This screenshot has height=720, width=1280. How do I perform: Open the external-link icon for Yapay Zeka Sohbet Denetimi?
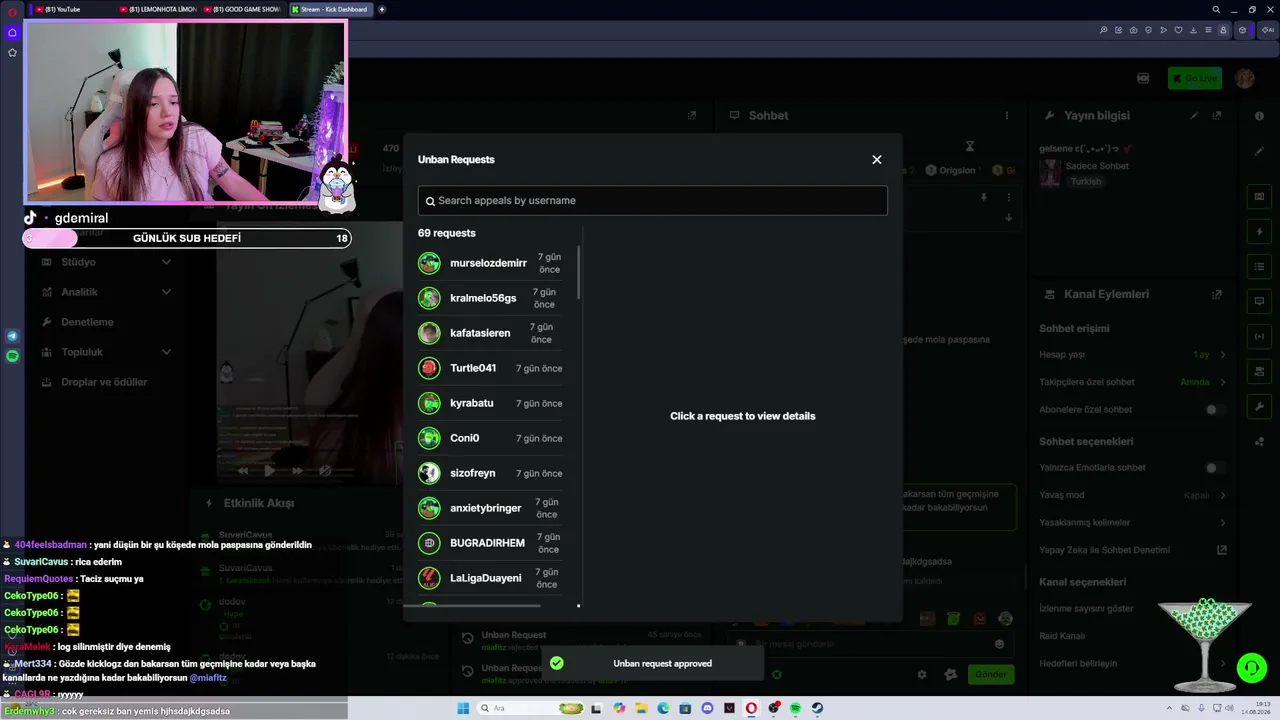(1221, 550)
